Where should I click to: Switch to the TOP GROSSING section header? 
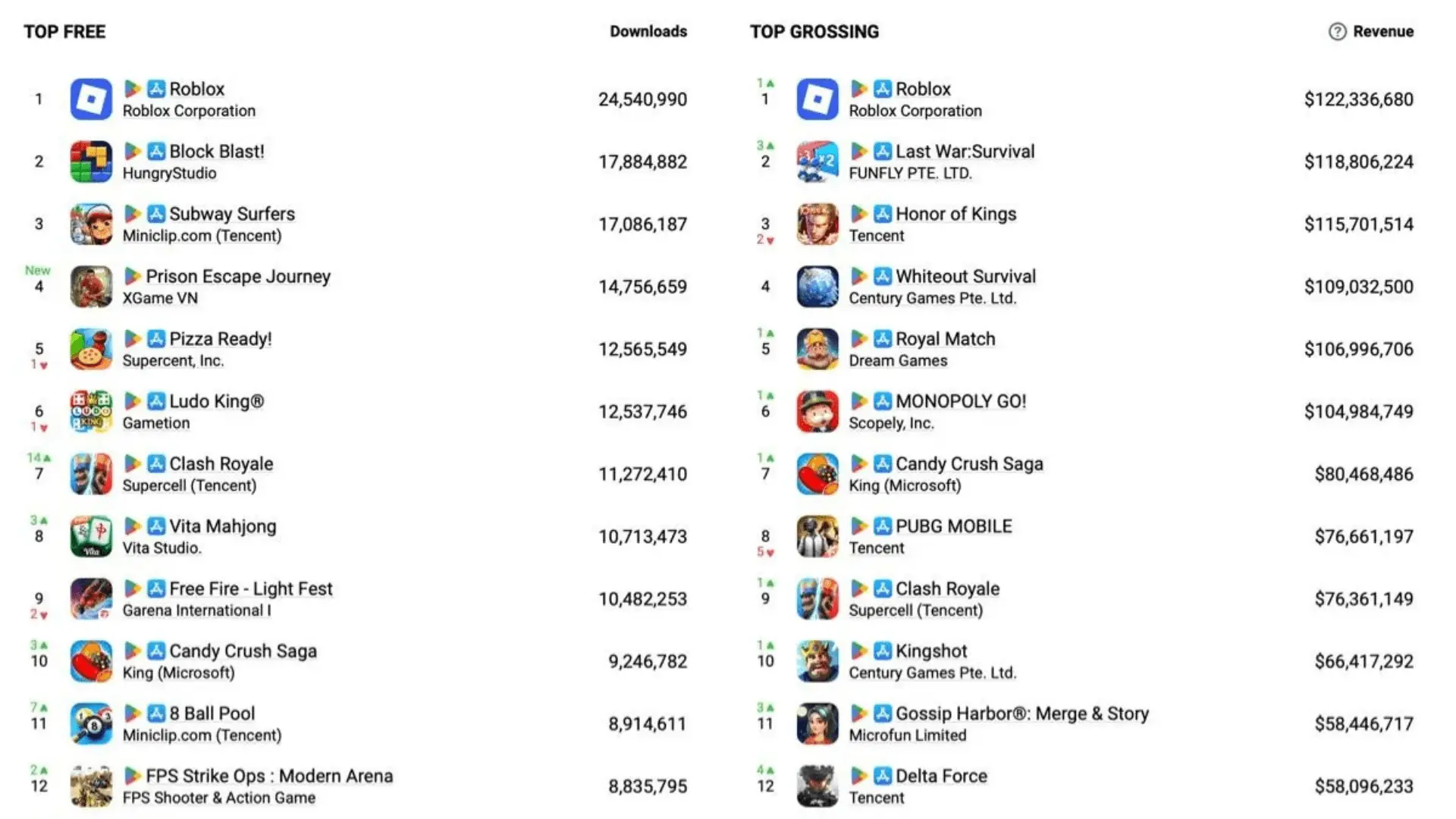(x=814, y=32)
